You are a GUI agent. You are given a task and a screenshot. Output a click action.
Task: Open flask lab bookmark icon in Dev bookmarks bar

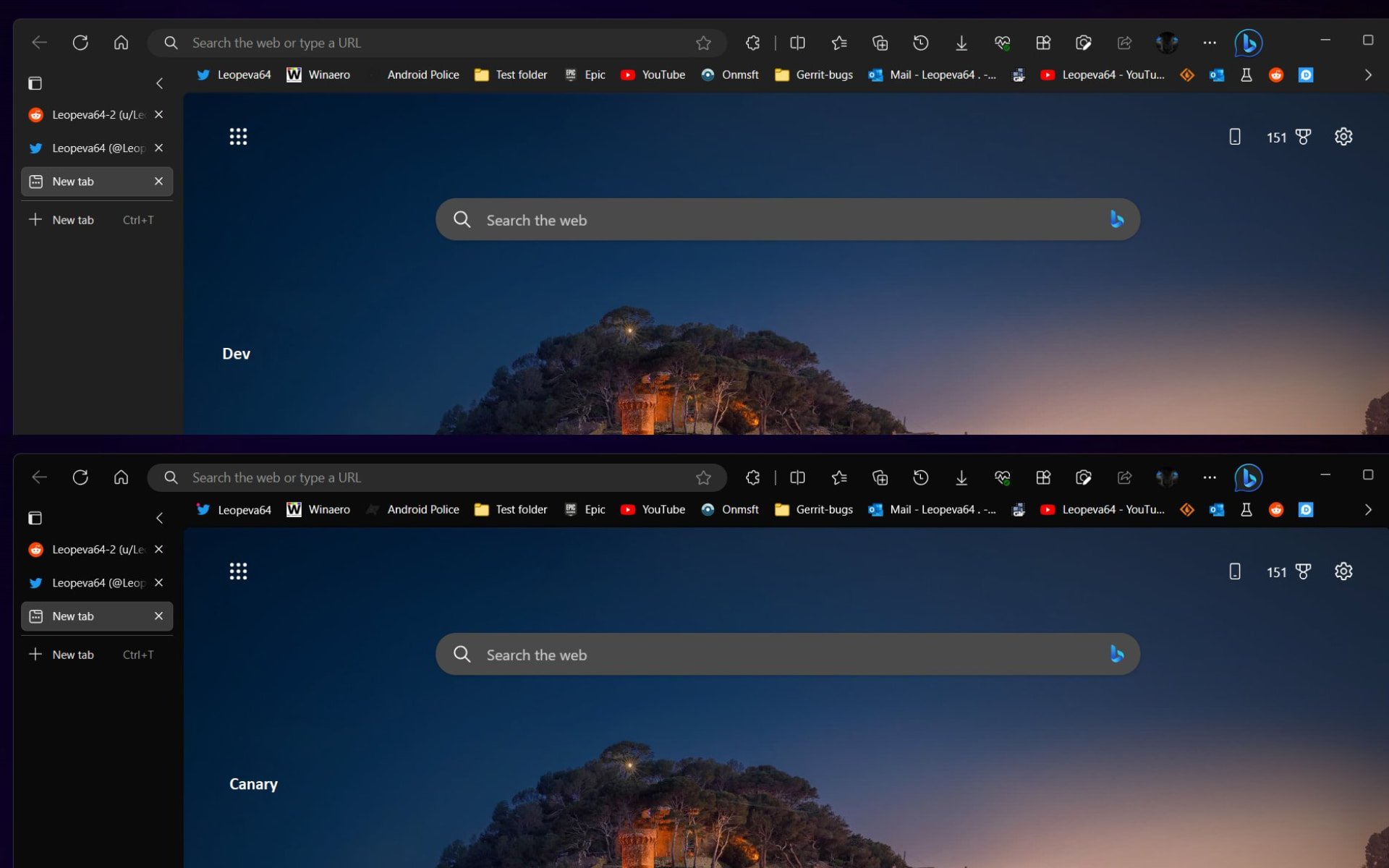click(x=1246, y=75)
